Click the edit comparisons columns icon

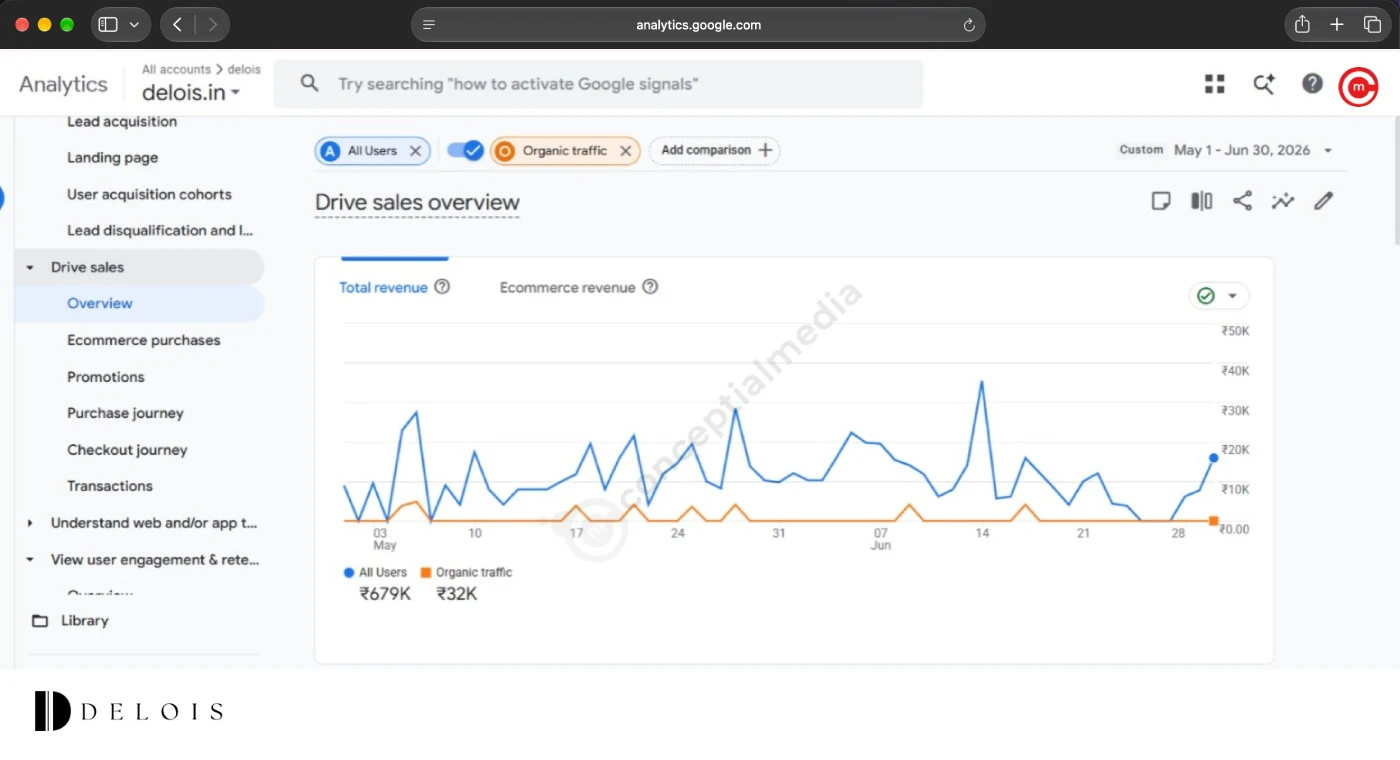tap(1201, 201)
